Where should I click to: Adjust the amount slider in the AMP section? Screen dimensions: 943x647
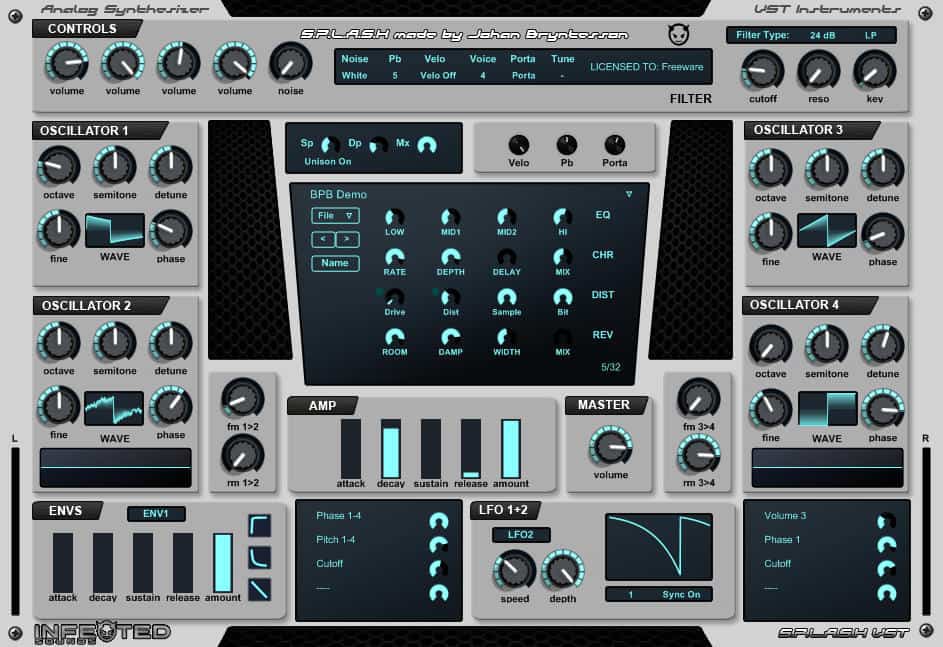pos(511,445)
